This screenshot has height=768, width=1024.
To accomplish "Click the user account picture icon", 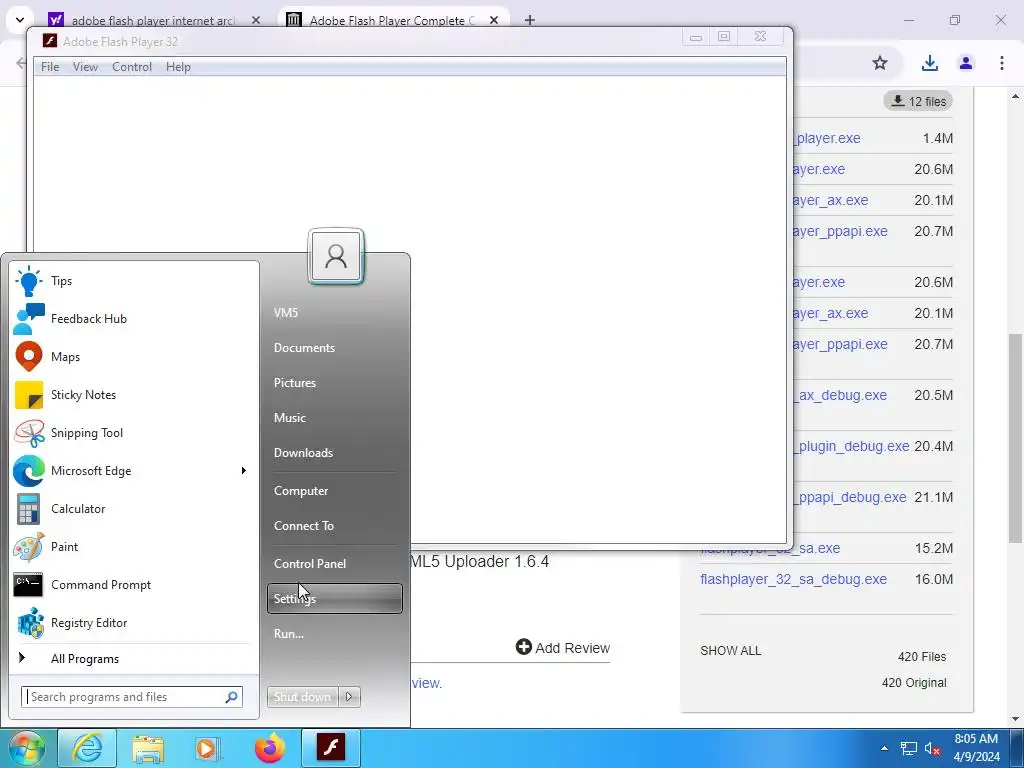I will (x=336, y=256).
